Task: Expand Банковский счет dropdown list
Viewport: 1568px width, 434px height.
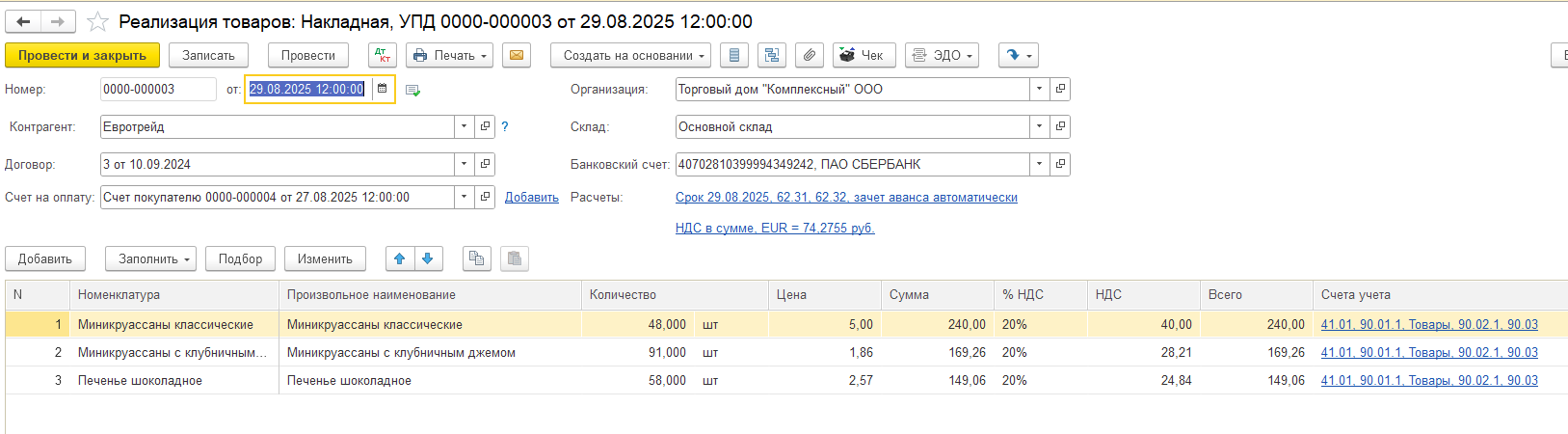Action: coord(1039,164)
